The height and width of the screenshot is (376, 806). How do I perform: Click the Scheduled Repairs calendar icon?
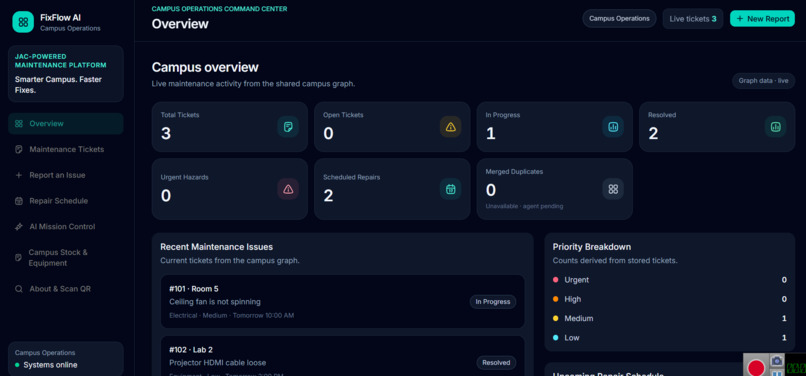tap(451, 189)
